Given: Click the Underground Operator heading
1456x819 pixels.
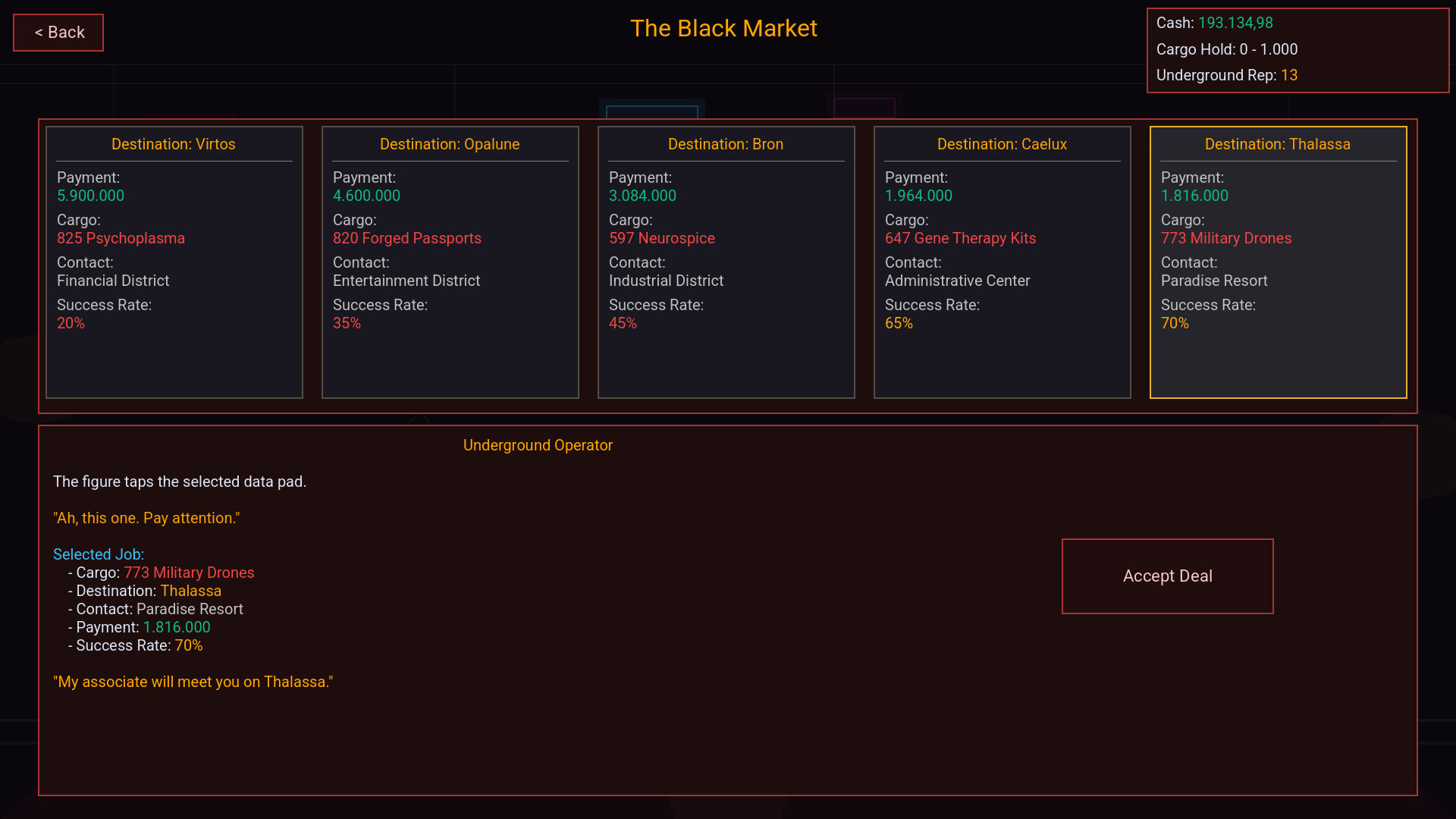Looking at the screenshot, I should [x=538, y=445].
